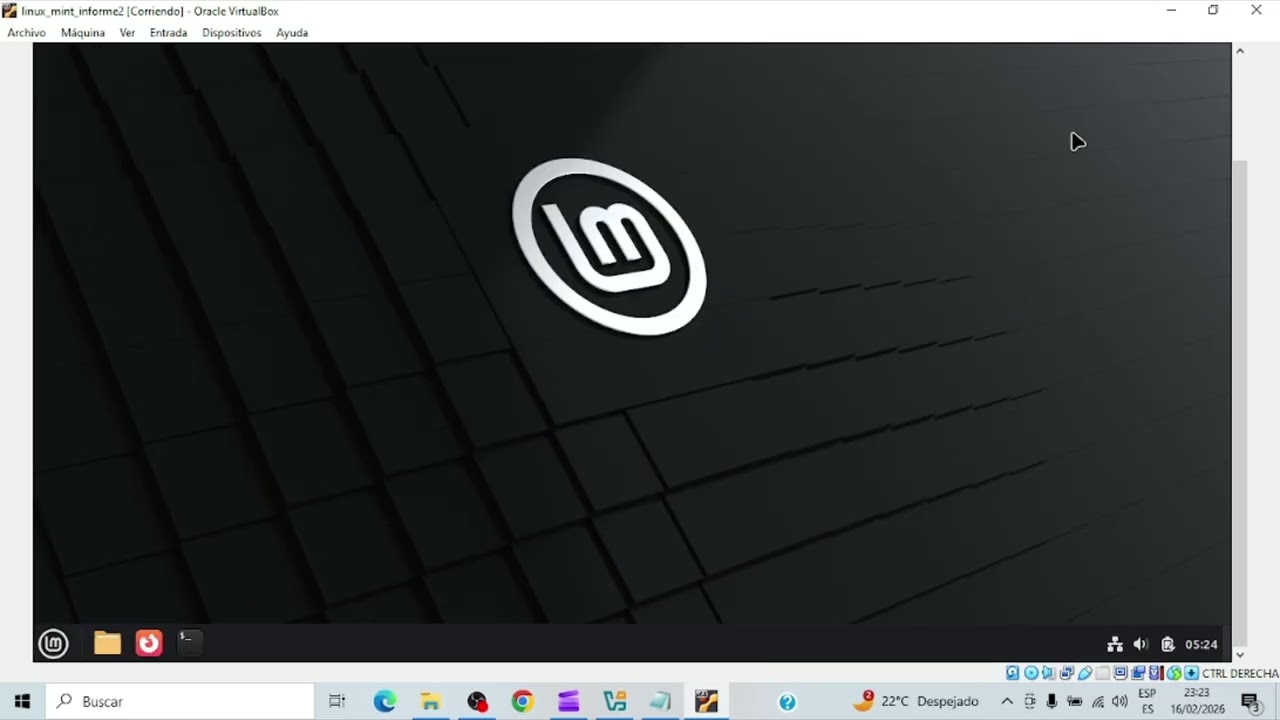Click VirtualBox hard disk activity indicator
The height and width of the screenshot is (720, 1280).
tap(1012, 673)
